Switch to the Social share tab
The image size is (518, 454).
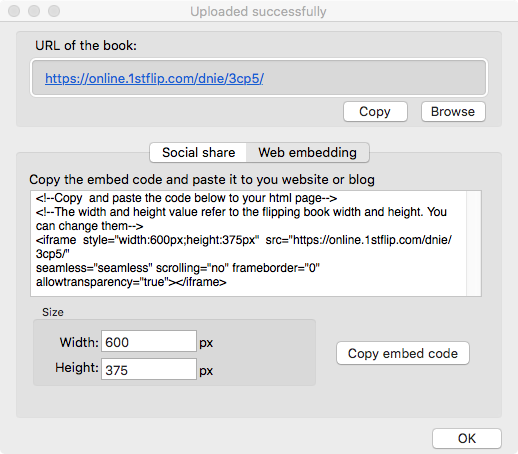click(198, 153)
